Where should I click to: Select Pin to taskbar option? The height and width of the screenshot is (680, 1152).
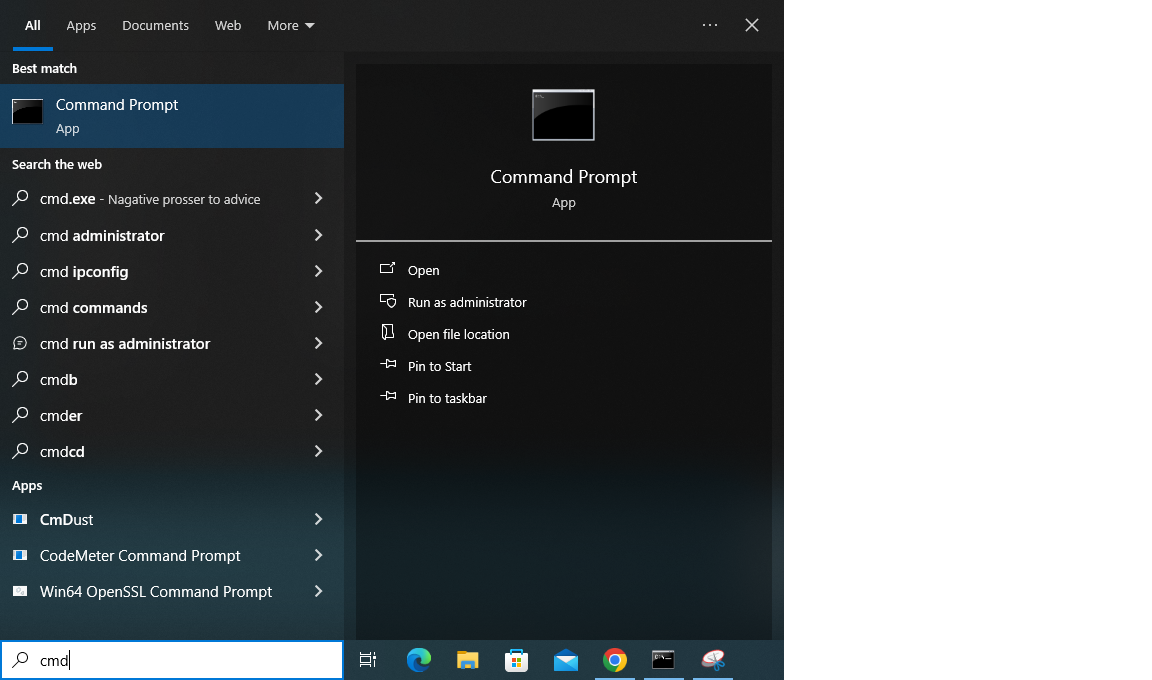click(447, 398)
